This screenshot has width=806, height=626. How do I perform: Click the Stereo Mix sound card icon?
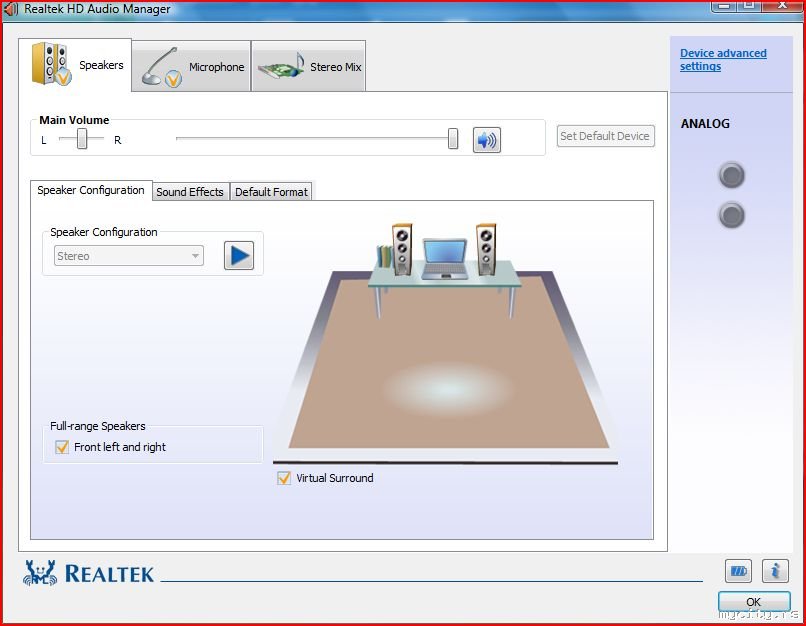(281, 66)
